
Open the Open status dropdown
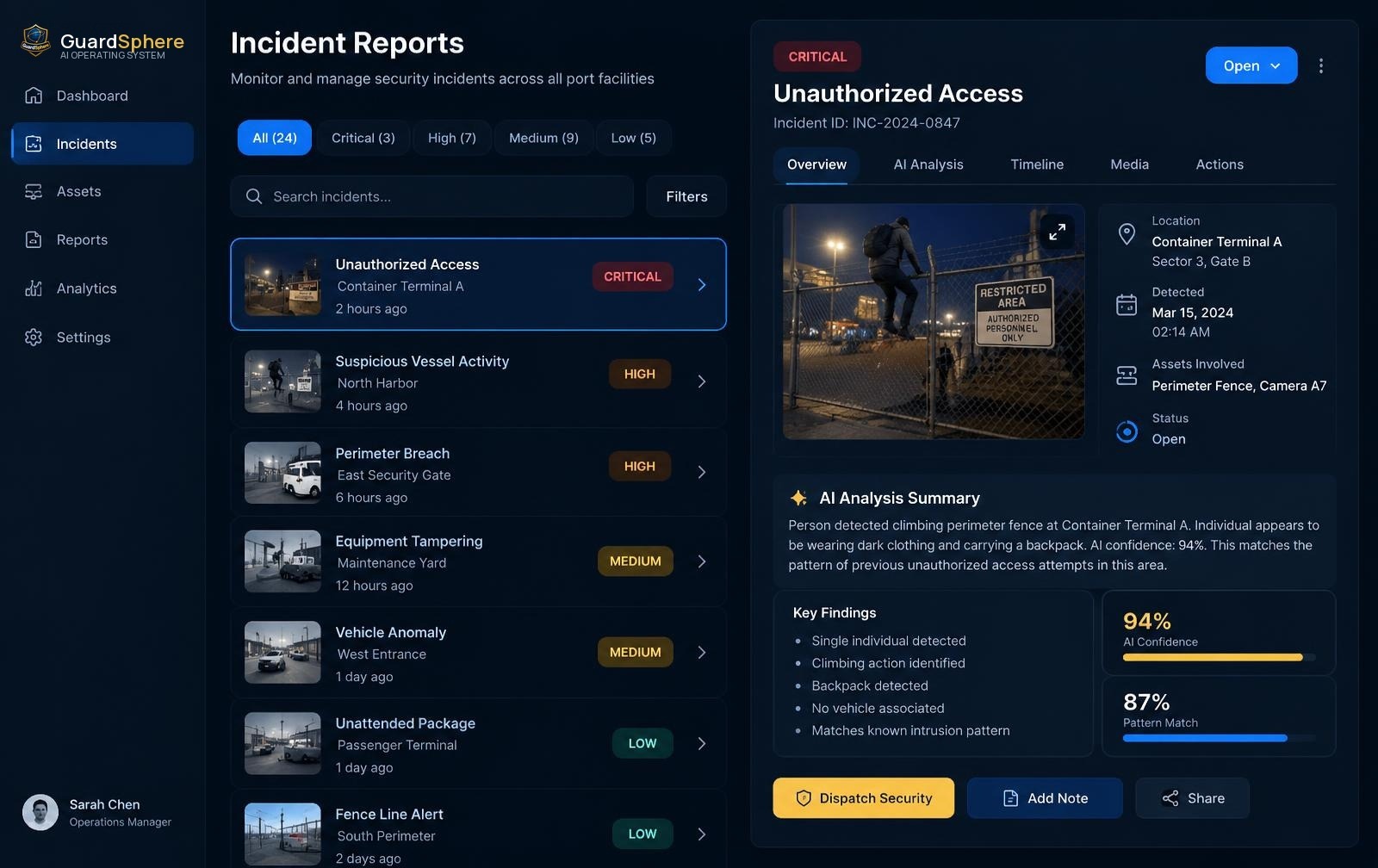(1251, 65)
